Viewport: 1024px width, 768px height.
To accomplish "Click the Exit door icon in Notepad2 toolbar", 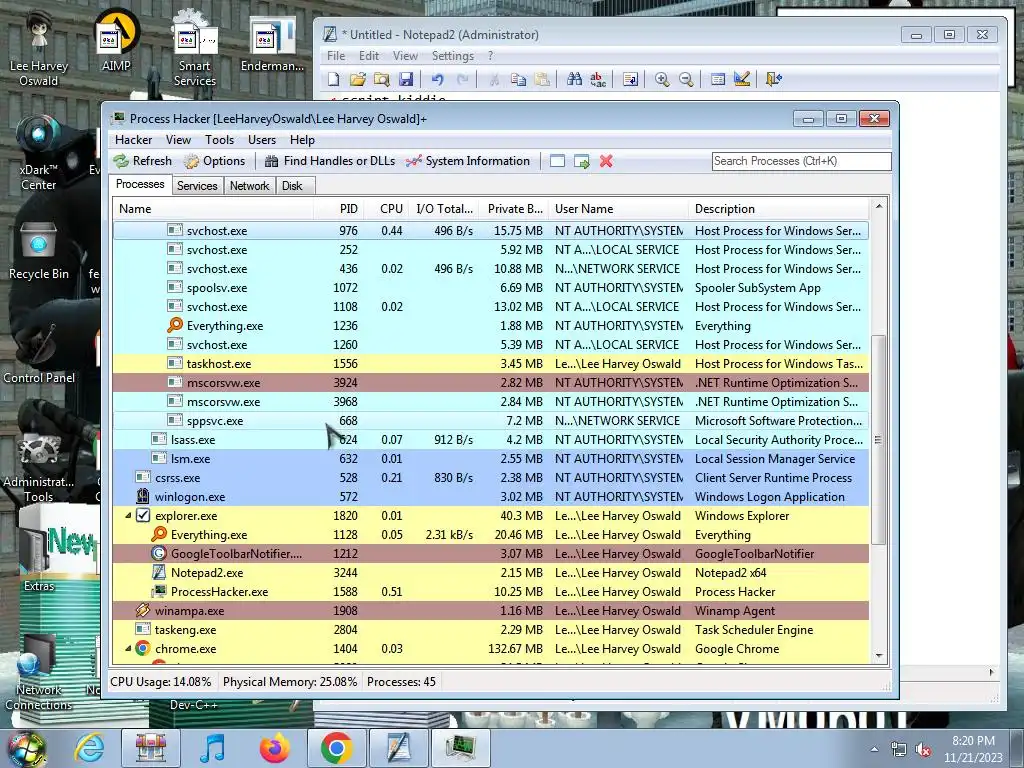I will pyautogui.click(x=773, y=80).
